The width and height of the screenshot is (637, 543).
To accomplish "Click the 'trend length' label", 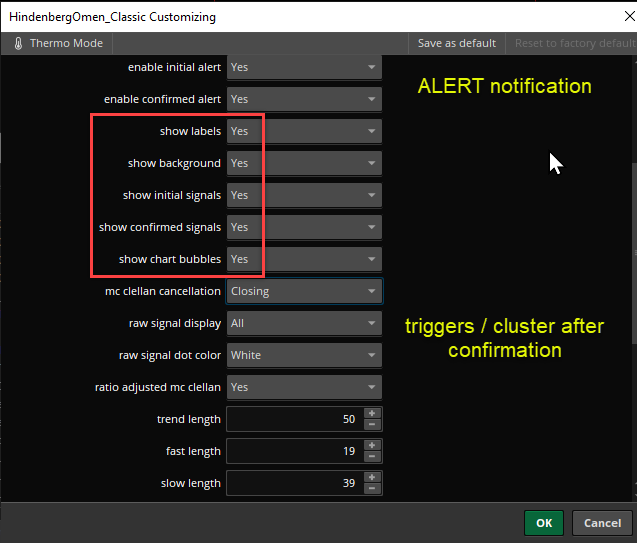I will 189,419.
